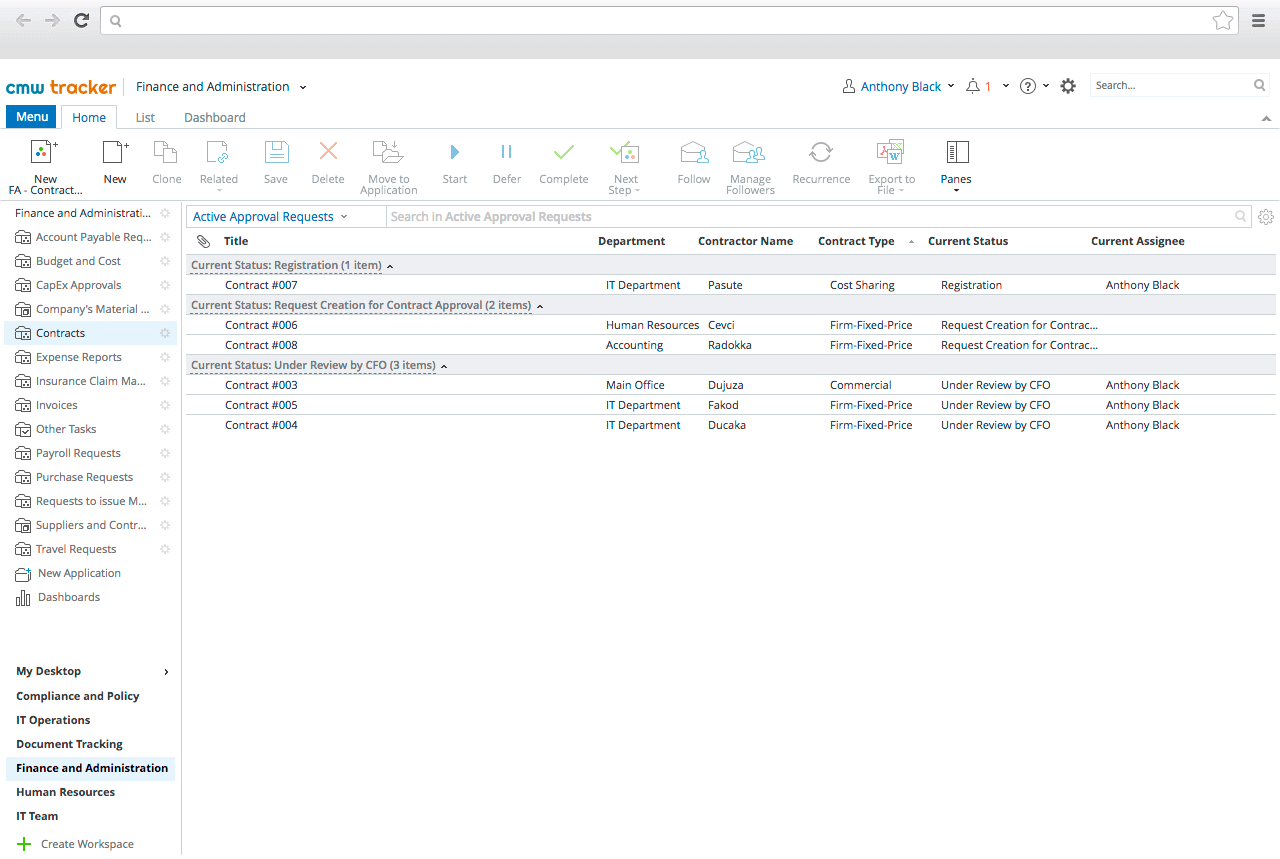Collapse the Under Review by CFO group
The width and height of the screenshot is (1280, 859).
coord(444,366)
